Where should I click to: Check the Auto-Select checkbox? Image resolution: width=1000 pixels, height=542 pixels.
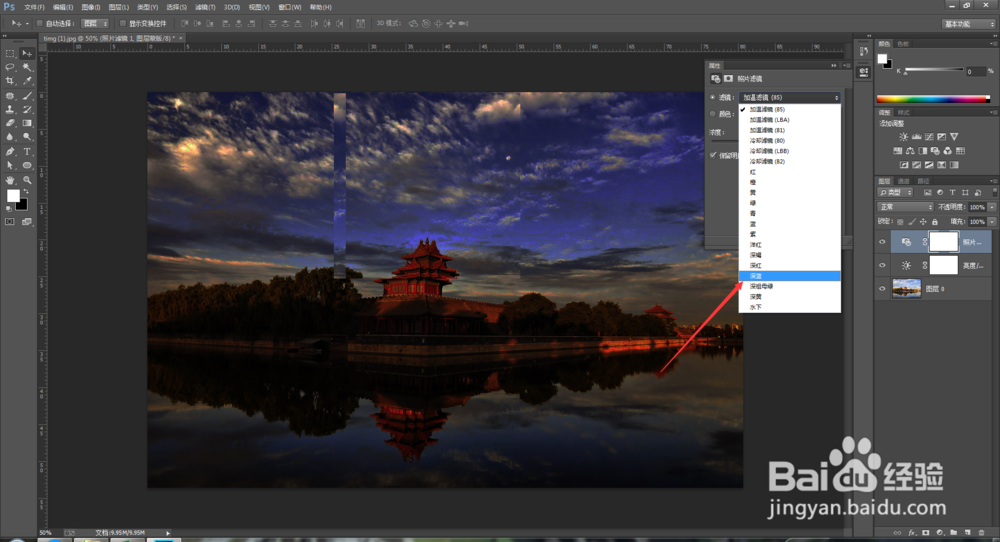(40, 24)
